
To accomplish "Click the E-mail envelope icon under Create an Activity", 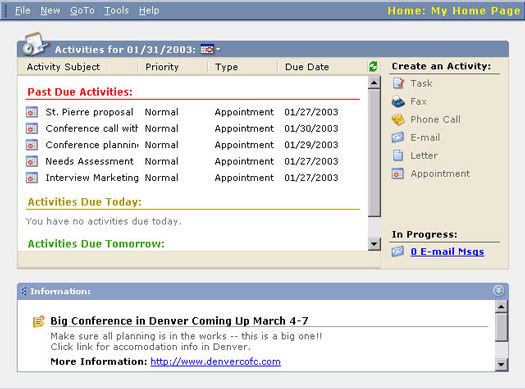I will click(x=398, y=137).
